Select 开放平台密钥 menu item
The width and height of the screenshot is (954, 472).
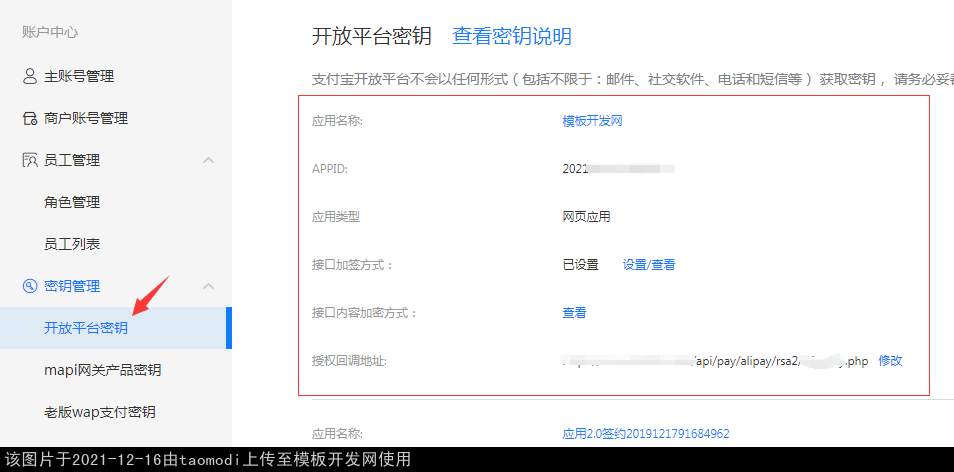click(x=86, y=328)
